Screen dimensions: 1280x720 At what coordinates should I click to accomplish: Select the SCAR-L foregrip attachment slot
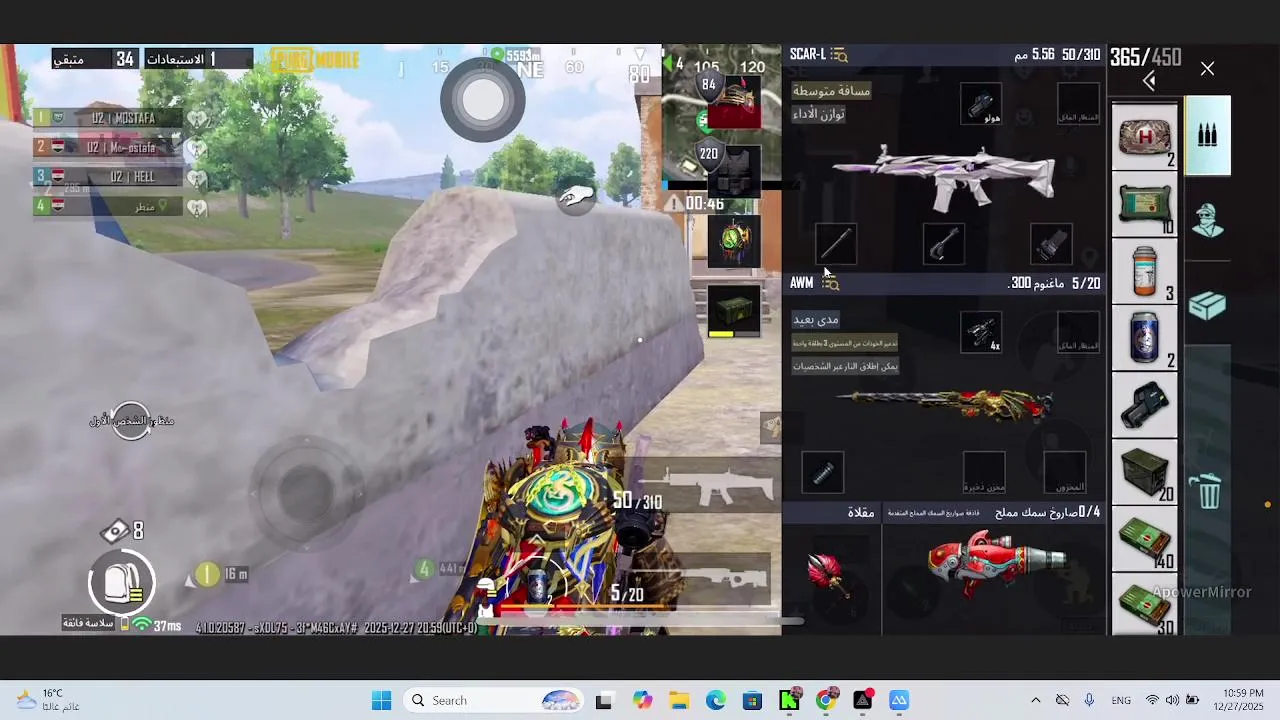(x=943, y=244)
